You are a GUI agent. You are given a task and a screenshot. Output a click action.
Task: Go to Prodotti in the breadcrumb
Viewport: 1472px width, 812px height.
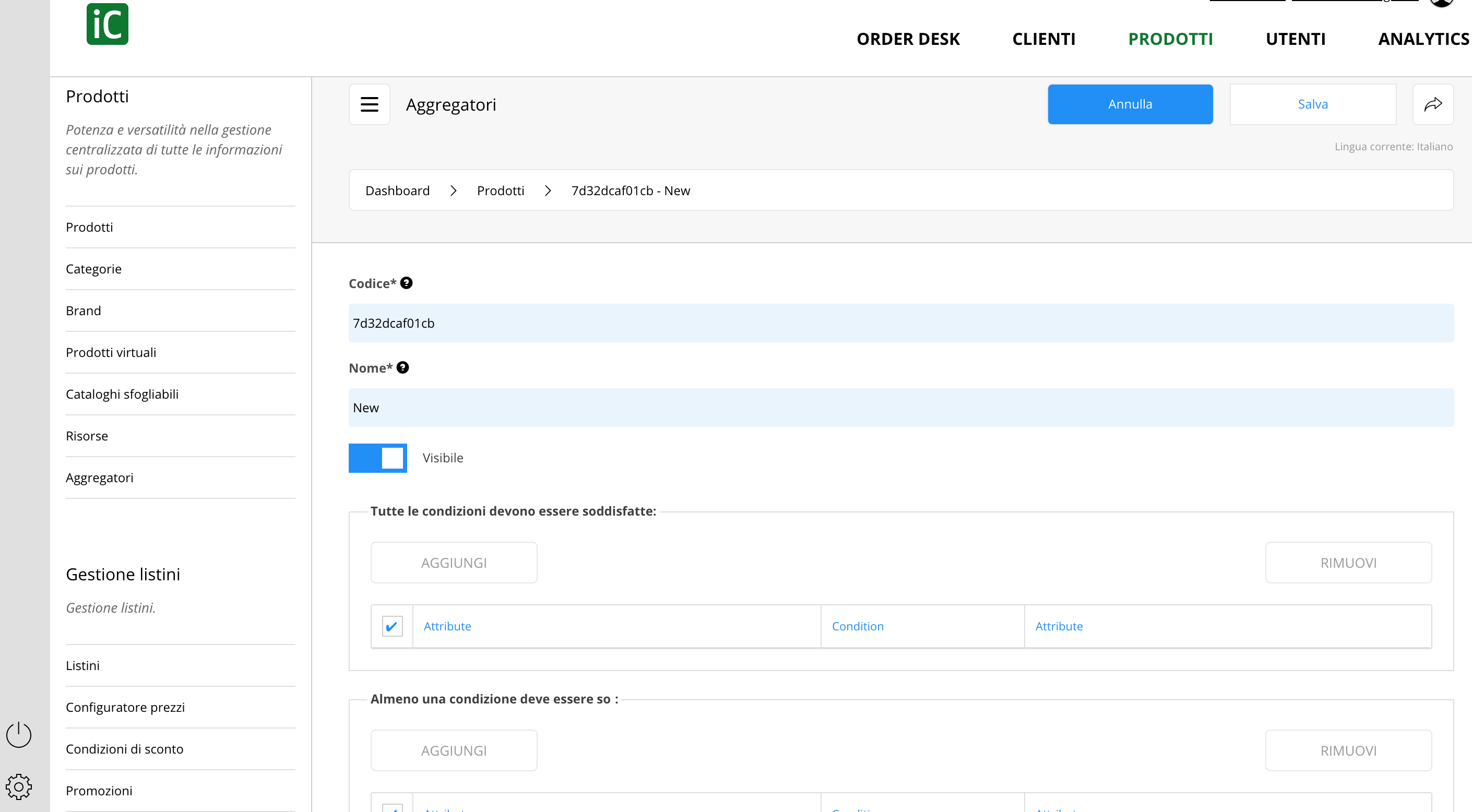[x=500, y=191]
